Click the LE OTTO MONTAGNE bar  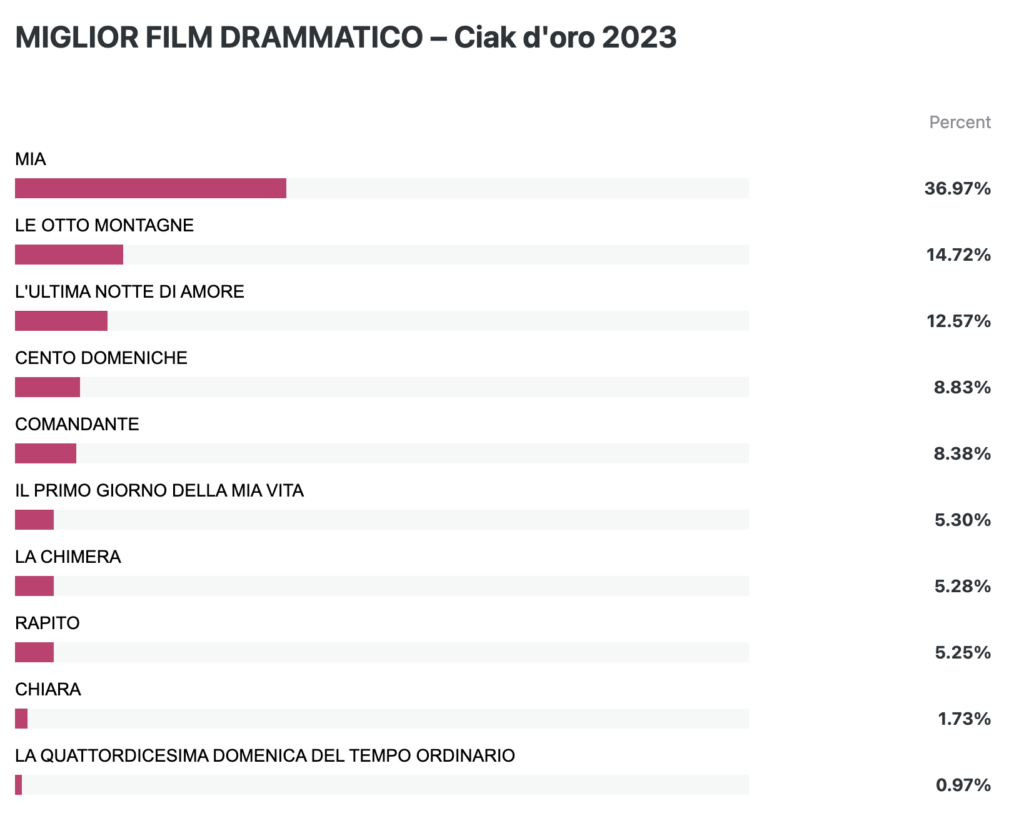coord(382,255)
